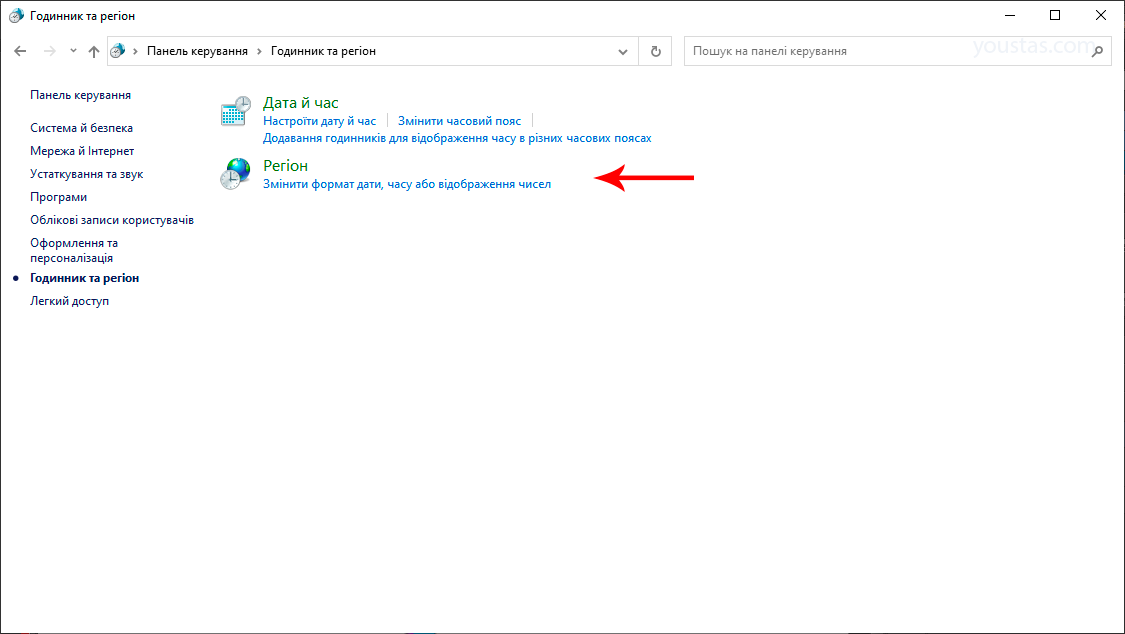Image resolution: width=1125 pixels, height=634 pixels.
Task: Open the Регіон heading link
Action: [286, 166]
